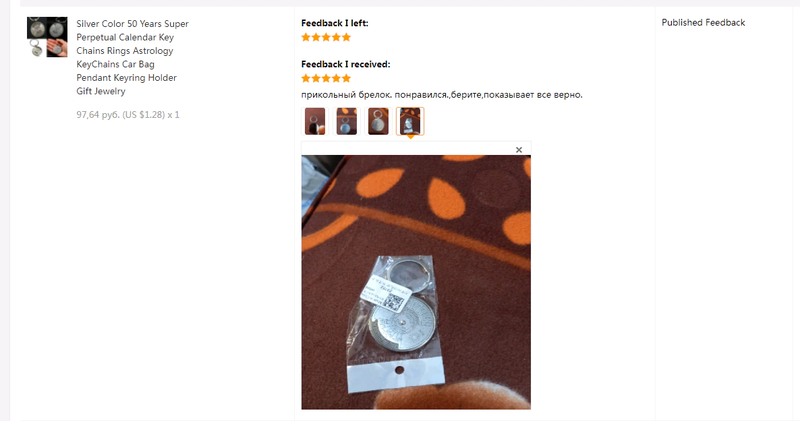Click the first star under Feedback I left

(x=306, y=37)
